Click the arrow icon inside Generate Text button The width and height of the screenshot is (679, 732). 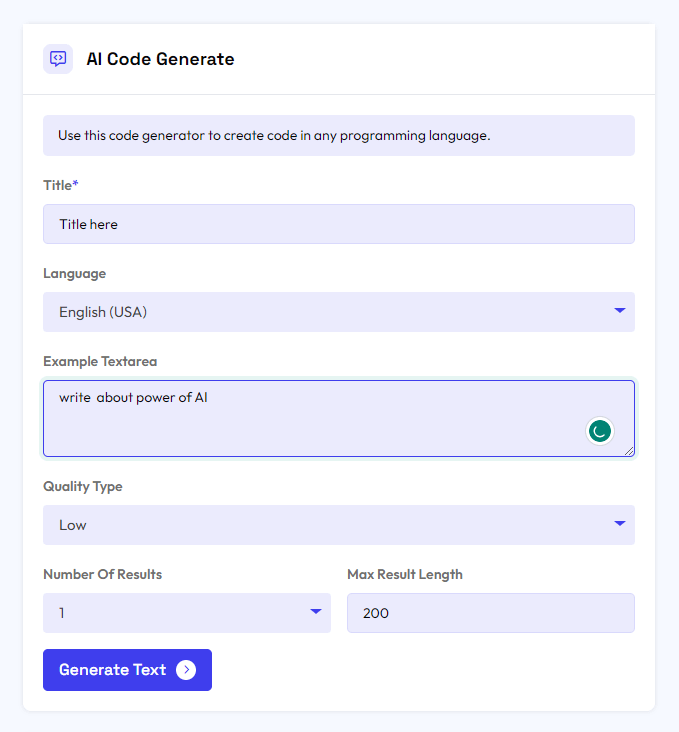(186, 670)
